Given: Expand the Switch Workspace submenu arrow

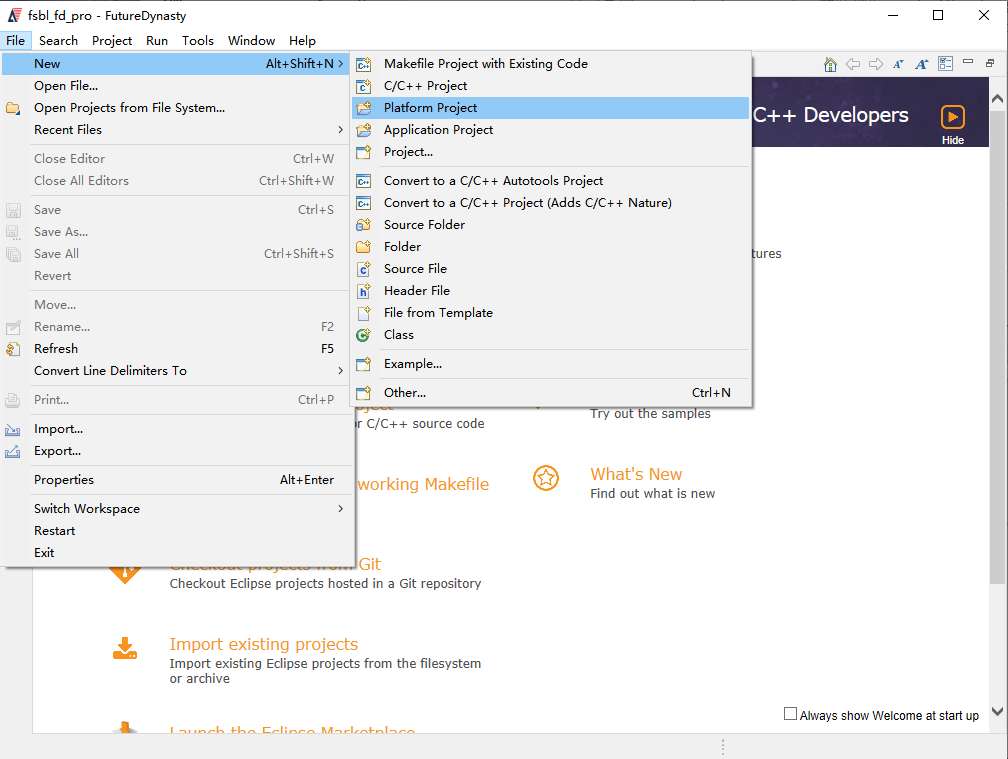Looking at the screenshot, I should coord(340,509).
